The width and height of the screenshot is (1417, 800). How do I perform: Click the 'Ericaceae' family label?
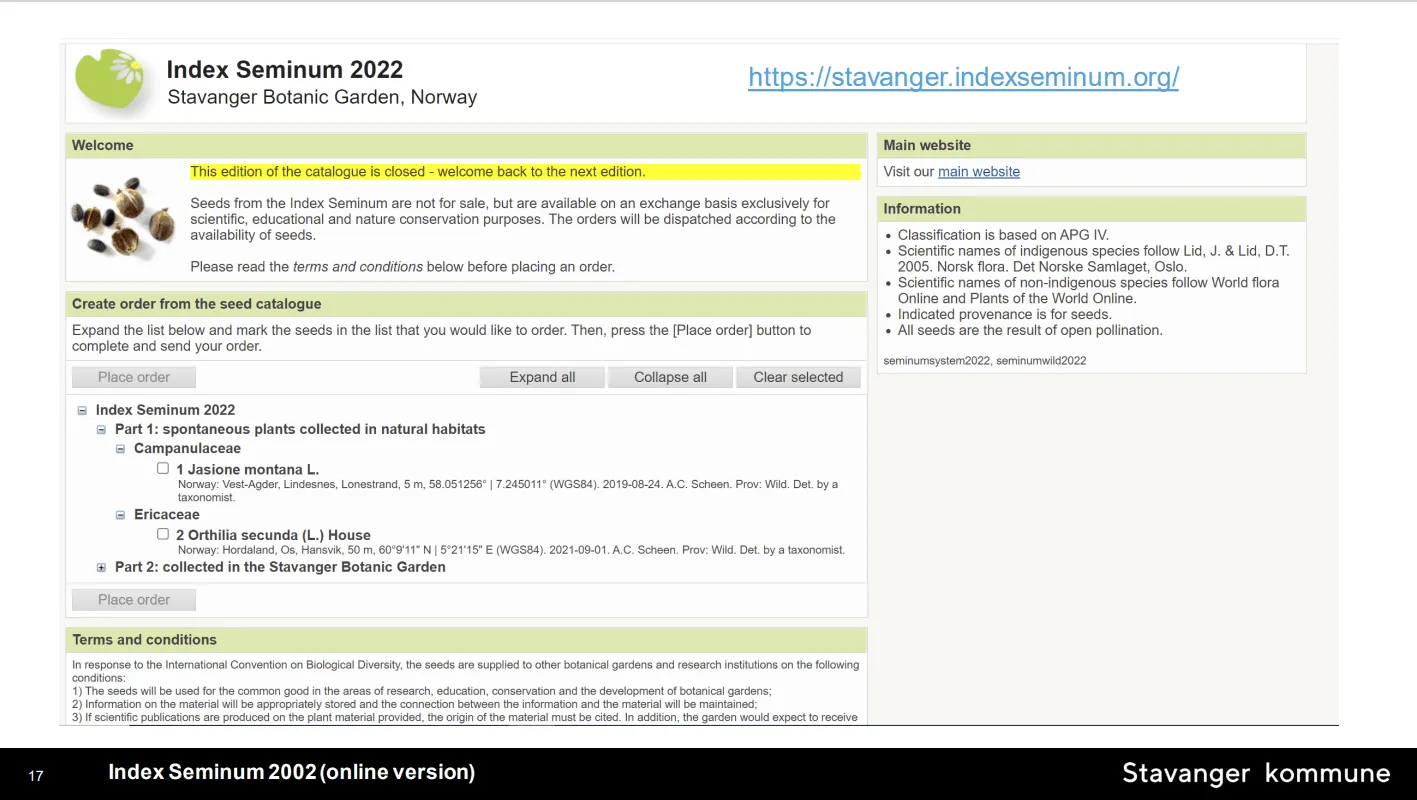tap(167, 515)
